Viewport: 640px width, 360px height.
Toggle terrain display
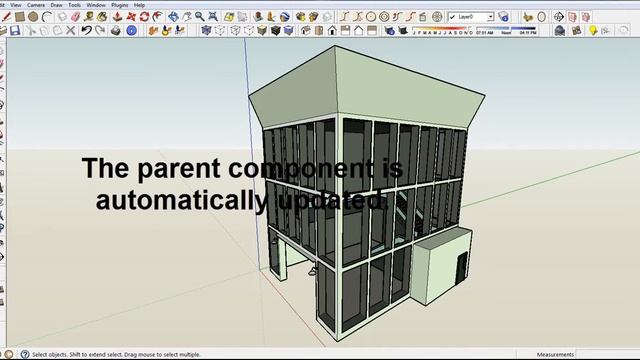[x=242, y=17]
